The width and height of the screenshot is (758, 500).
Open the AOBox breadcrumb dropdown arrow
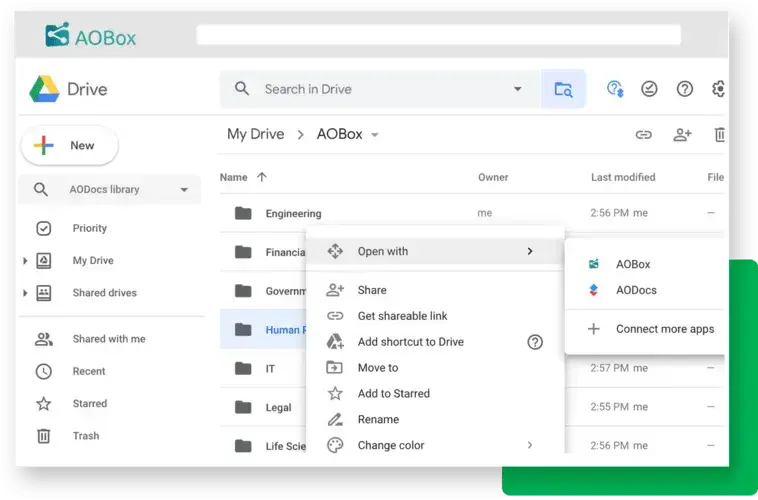[x=375, y=135]
